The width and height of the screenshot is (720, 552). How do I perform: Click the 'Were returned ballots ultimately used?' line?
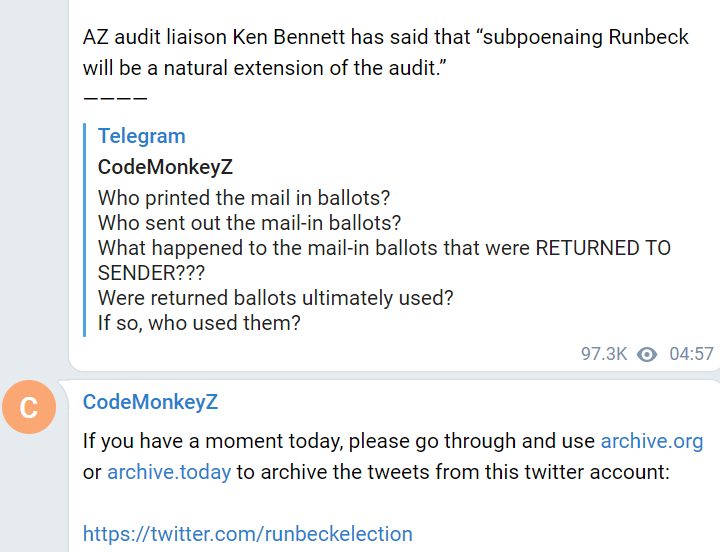[x=276, y=298]
